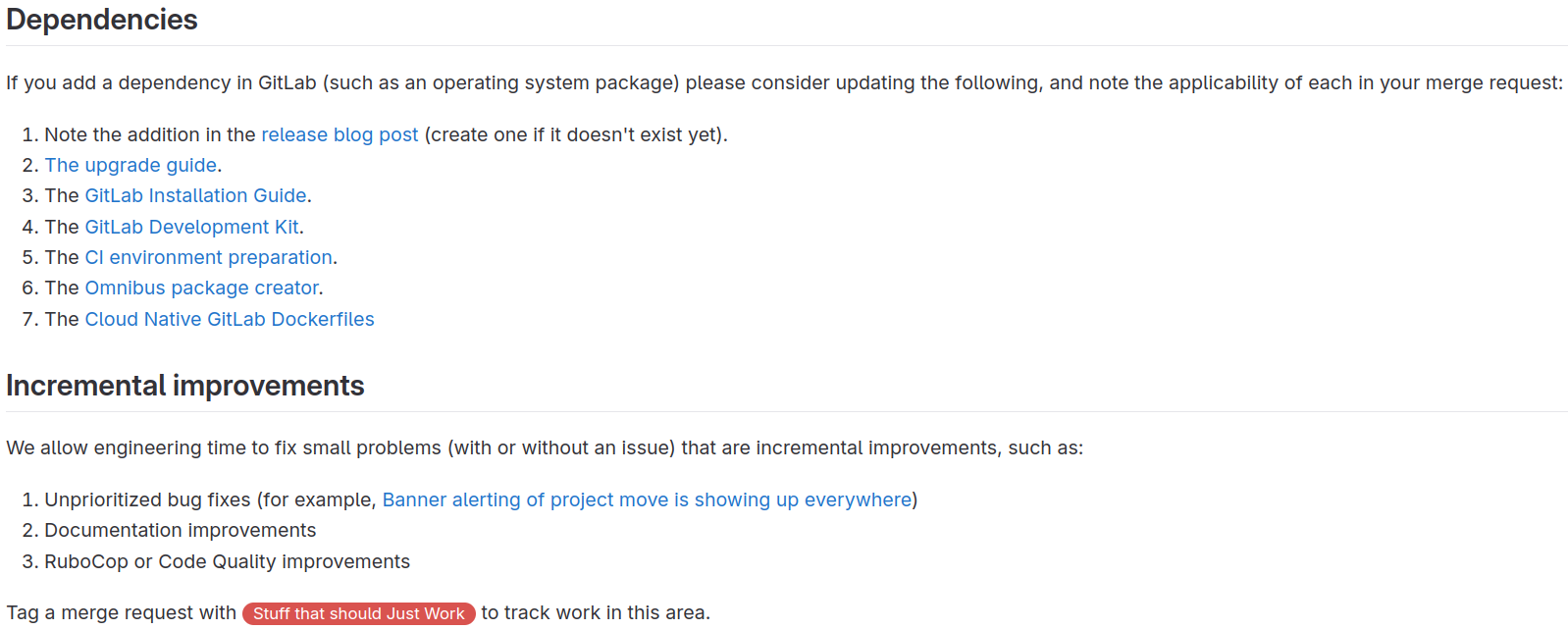The height and width of the screenshot is (630, 1568).
Task: Click the Unprioritized bug fixes text
Action: (x=147, y=499)
